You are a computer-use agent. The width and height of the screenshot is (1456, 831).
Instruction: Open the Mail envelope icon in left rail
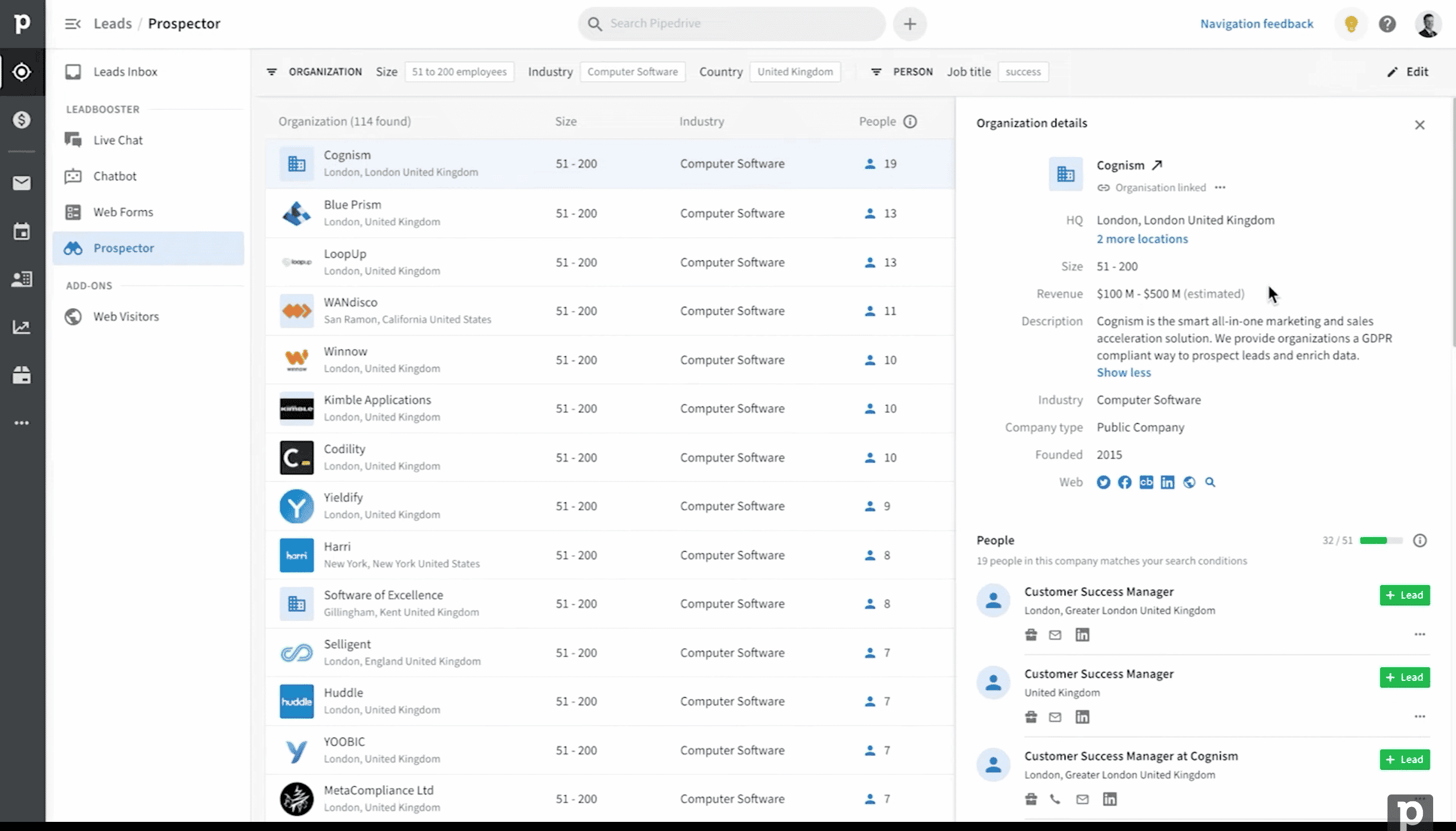pos(22,183)
